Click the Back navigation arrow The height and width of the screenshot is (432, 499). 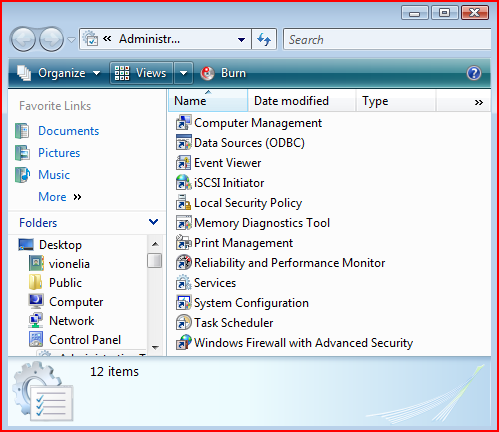[23, 40]
